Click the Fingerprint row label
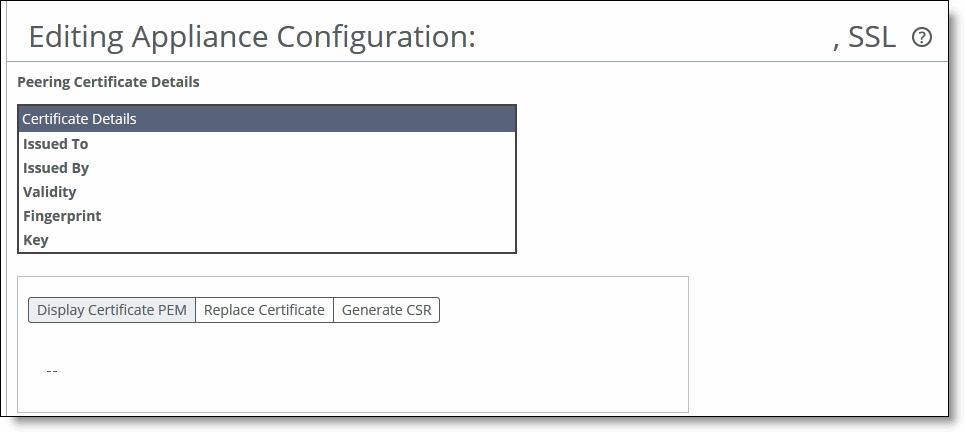Viewport: 965px width, 433px height. coord(62,216)
